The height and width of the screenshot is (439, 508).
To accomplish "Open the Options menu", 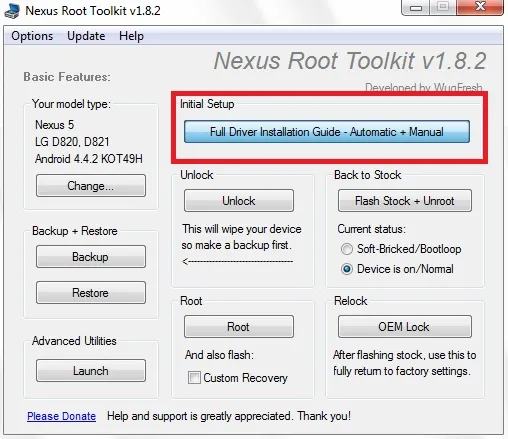I will 32,36.
